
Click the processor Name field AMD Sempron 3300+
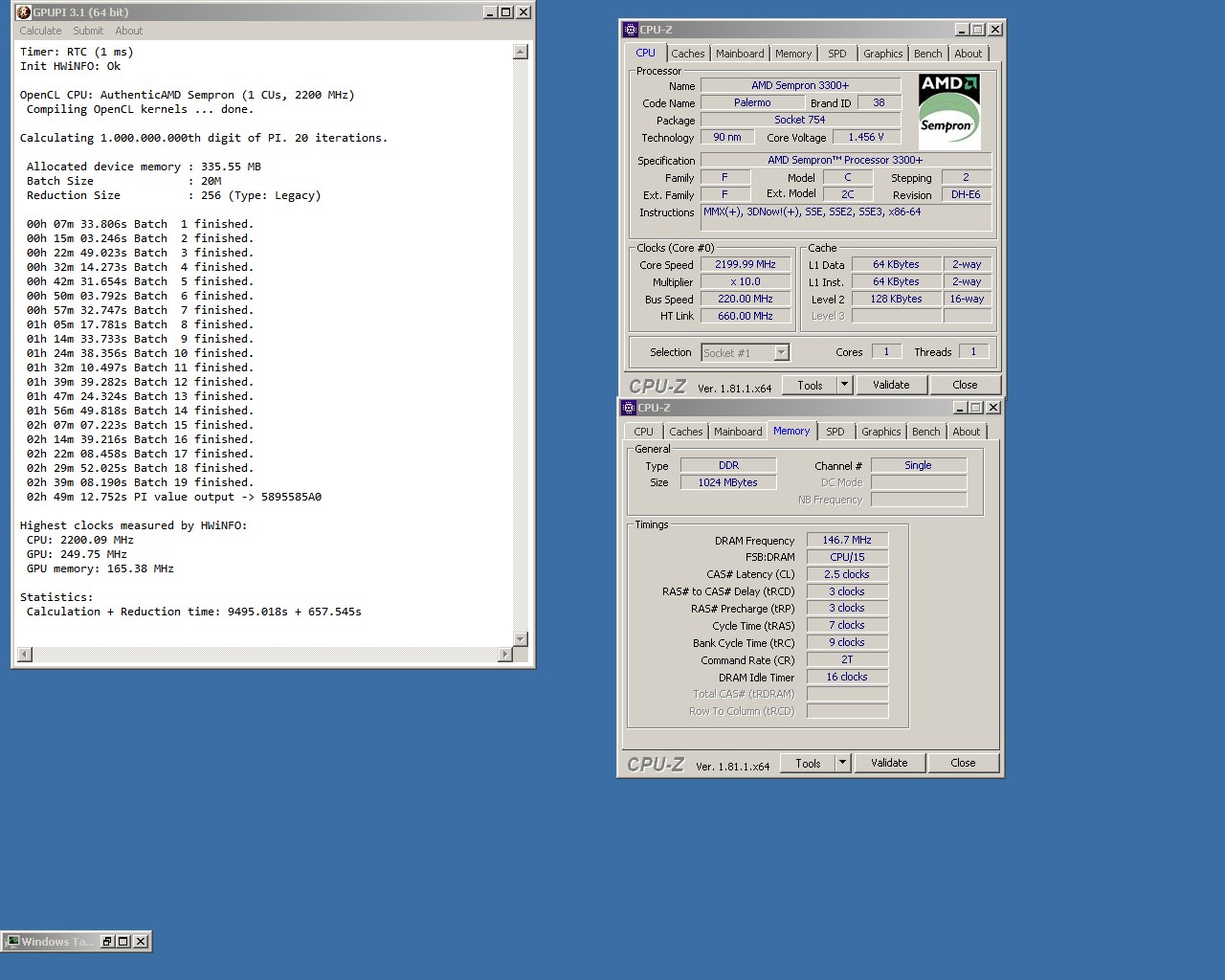[800, 85]
